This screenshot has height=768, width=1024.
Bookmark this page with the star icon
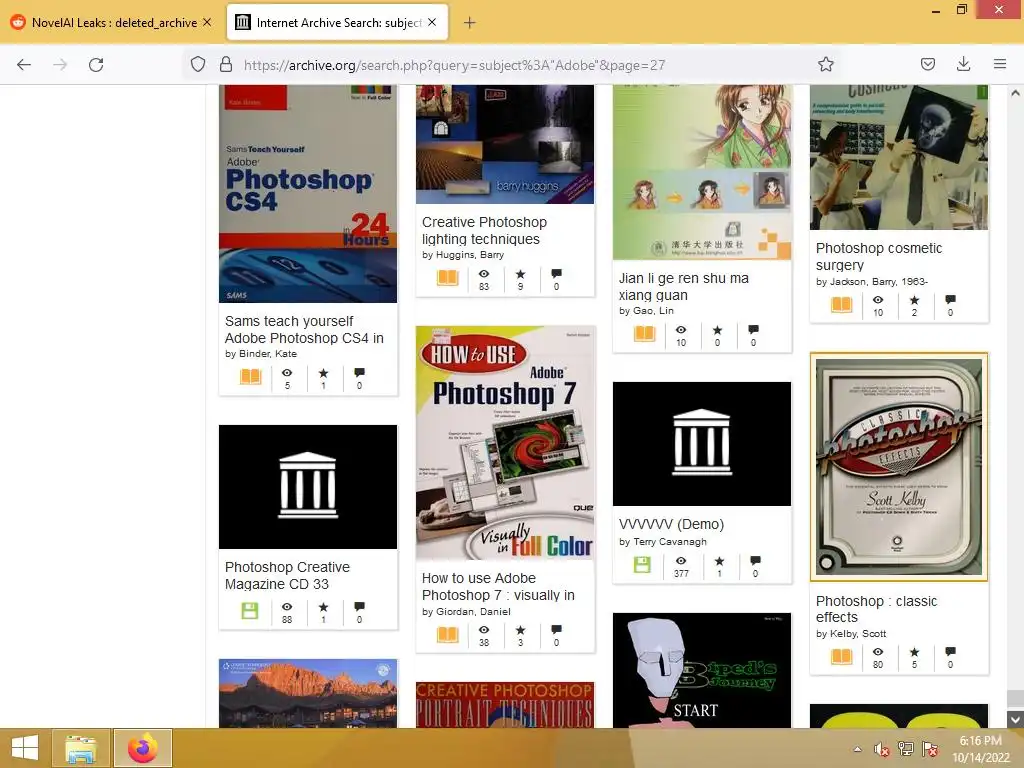(x=825, y=64)
